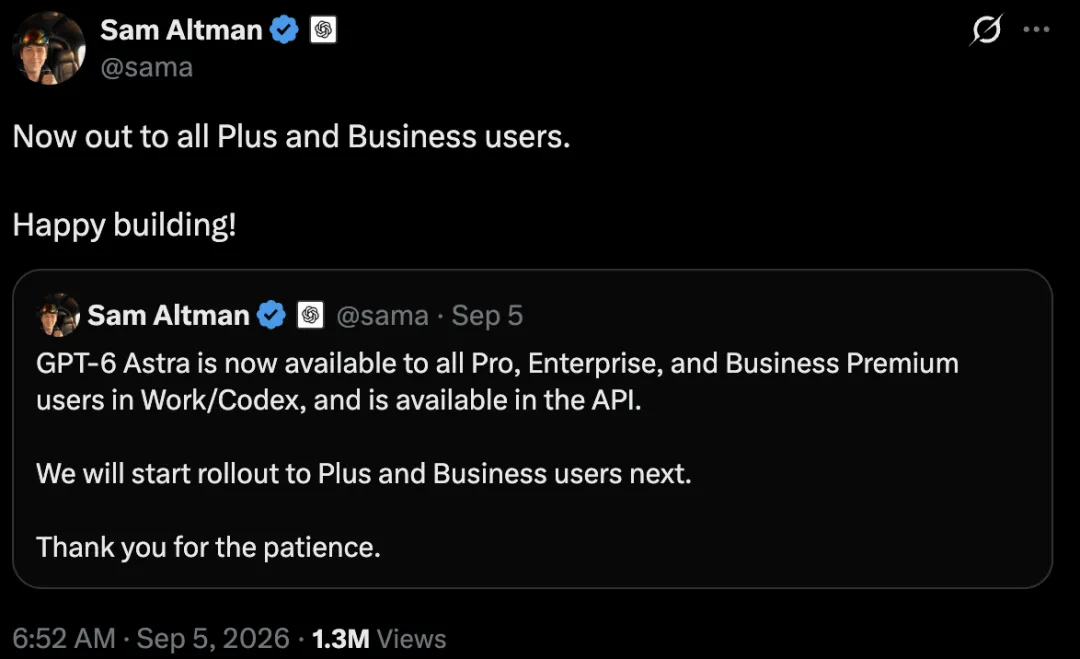
Task: Click the 6:52 AM Sep 5, 2026 timestamp
Action: click(x=151, y=638)
